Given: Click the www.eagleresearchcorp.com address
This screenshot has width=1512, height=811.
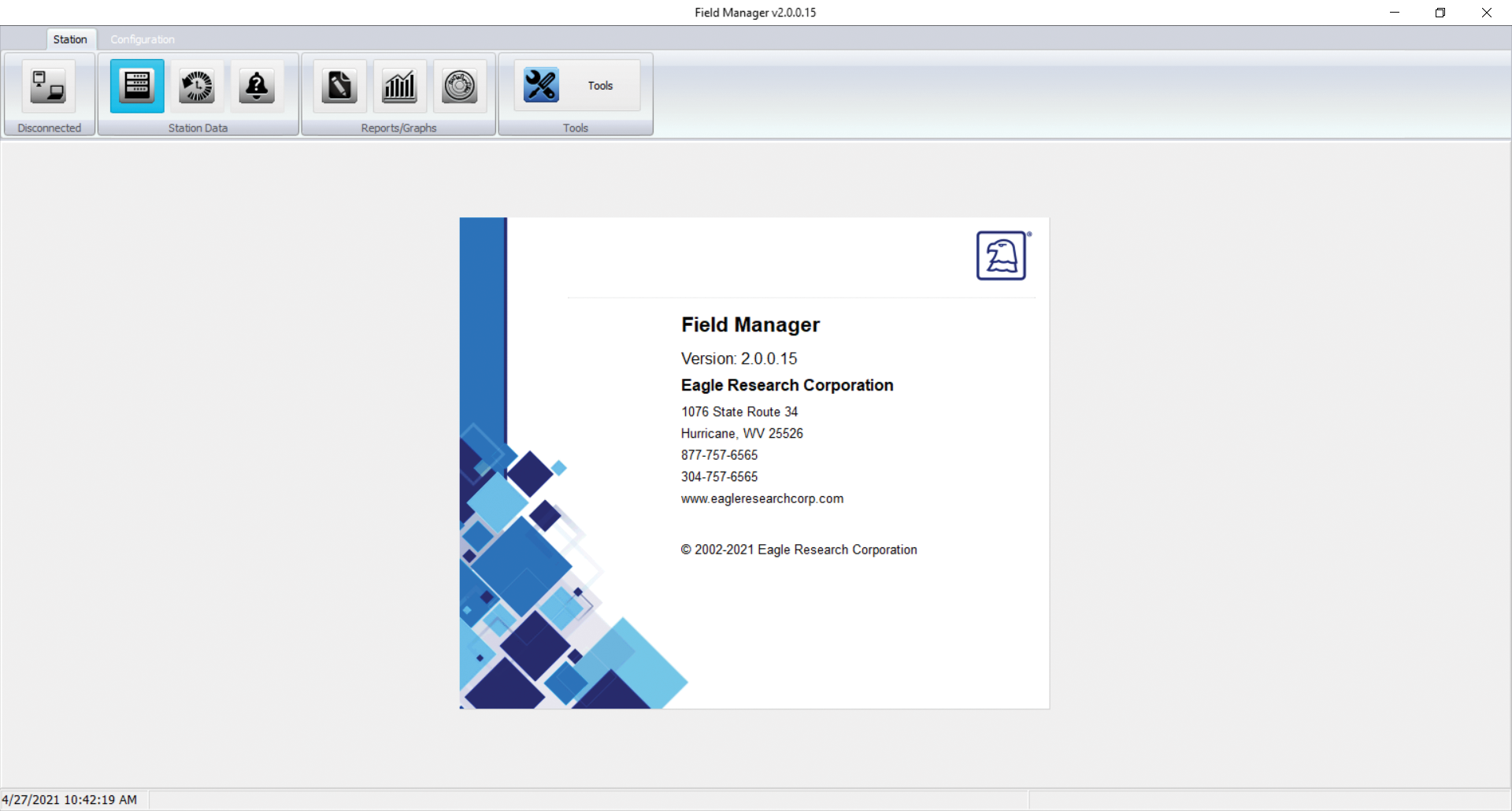Looking at the screenshot, I should click(762, 498).
